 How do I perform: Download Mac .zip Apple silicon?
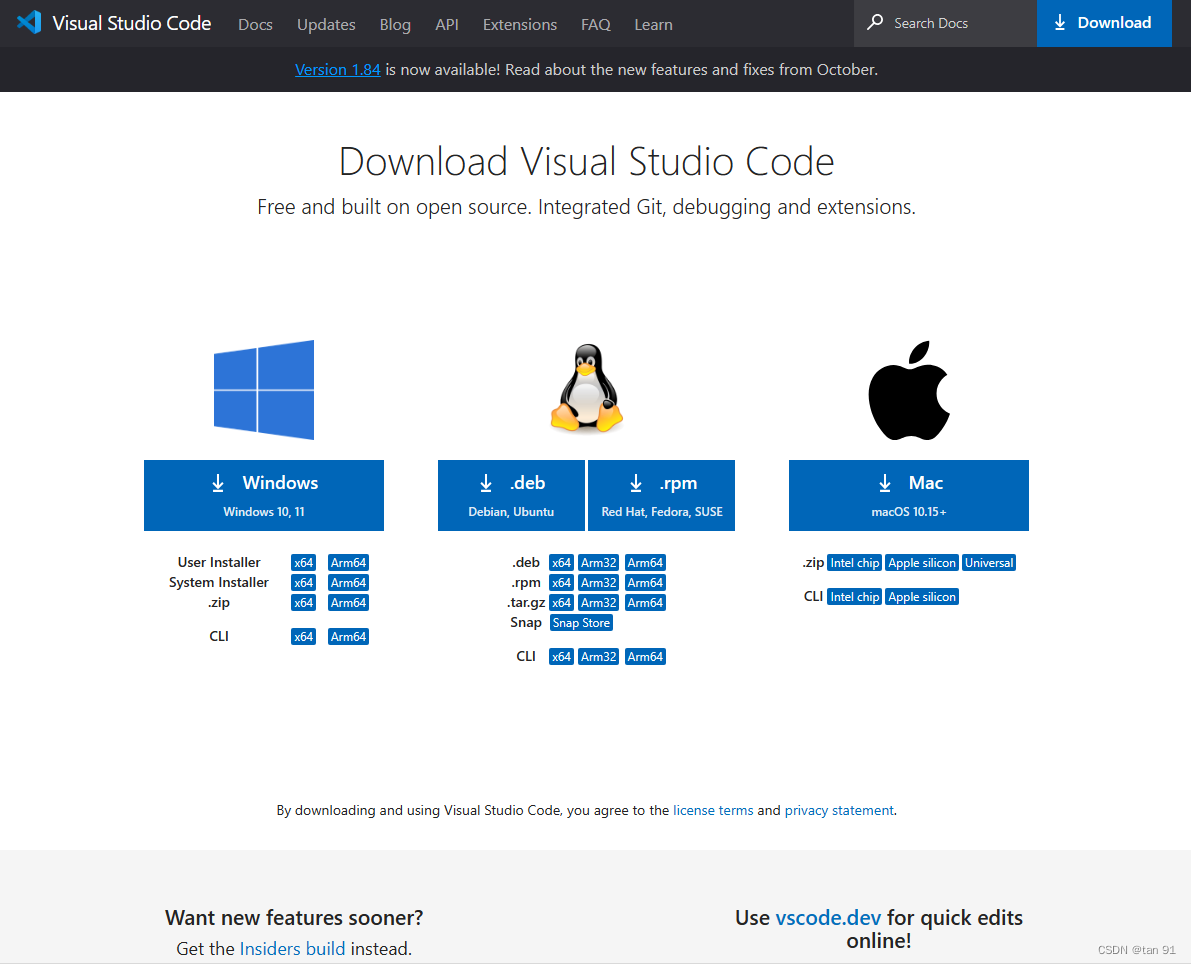pyautogui.click(x=922, y=563)
